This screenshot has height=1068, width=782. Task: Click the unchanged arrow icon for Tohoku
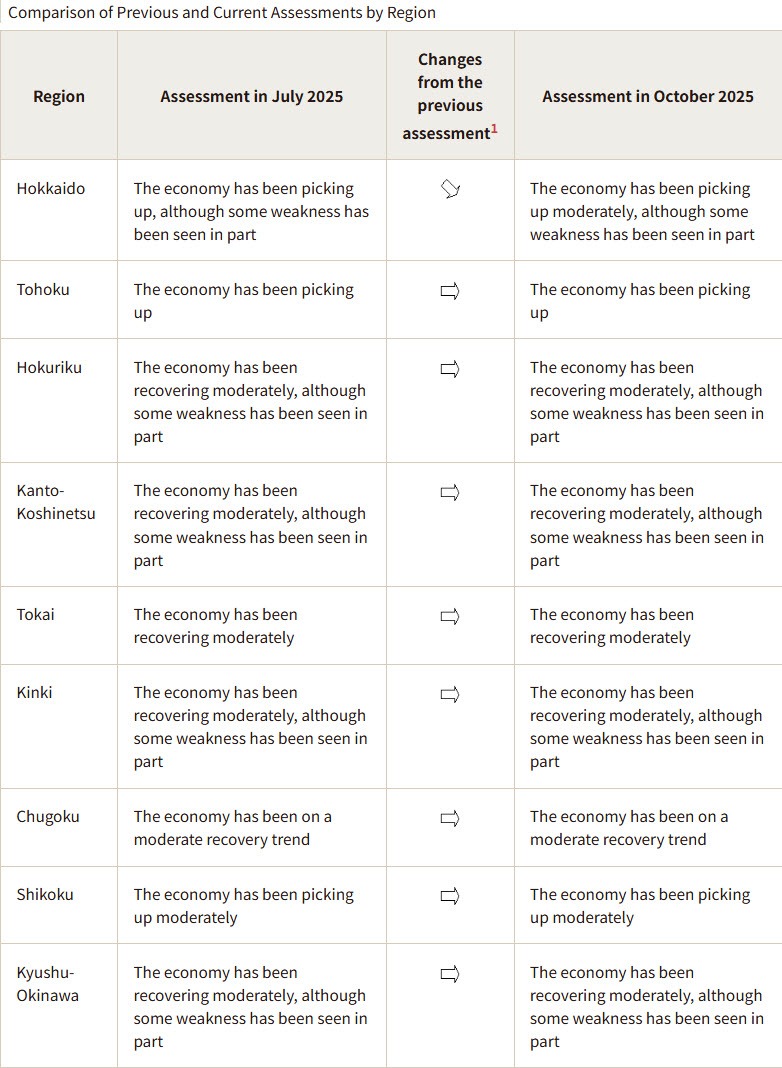coord(450,291)
